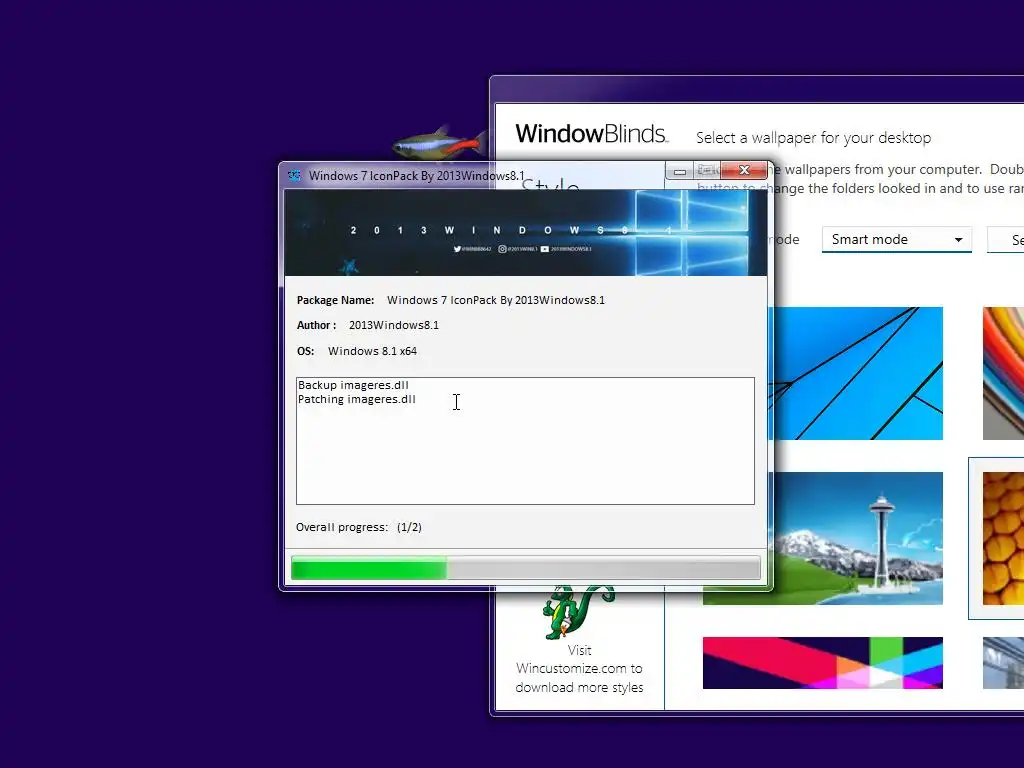
Task: Select the blue geometric lines wallpaper thumbnail
Action: click(x=858, y=373)
